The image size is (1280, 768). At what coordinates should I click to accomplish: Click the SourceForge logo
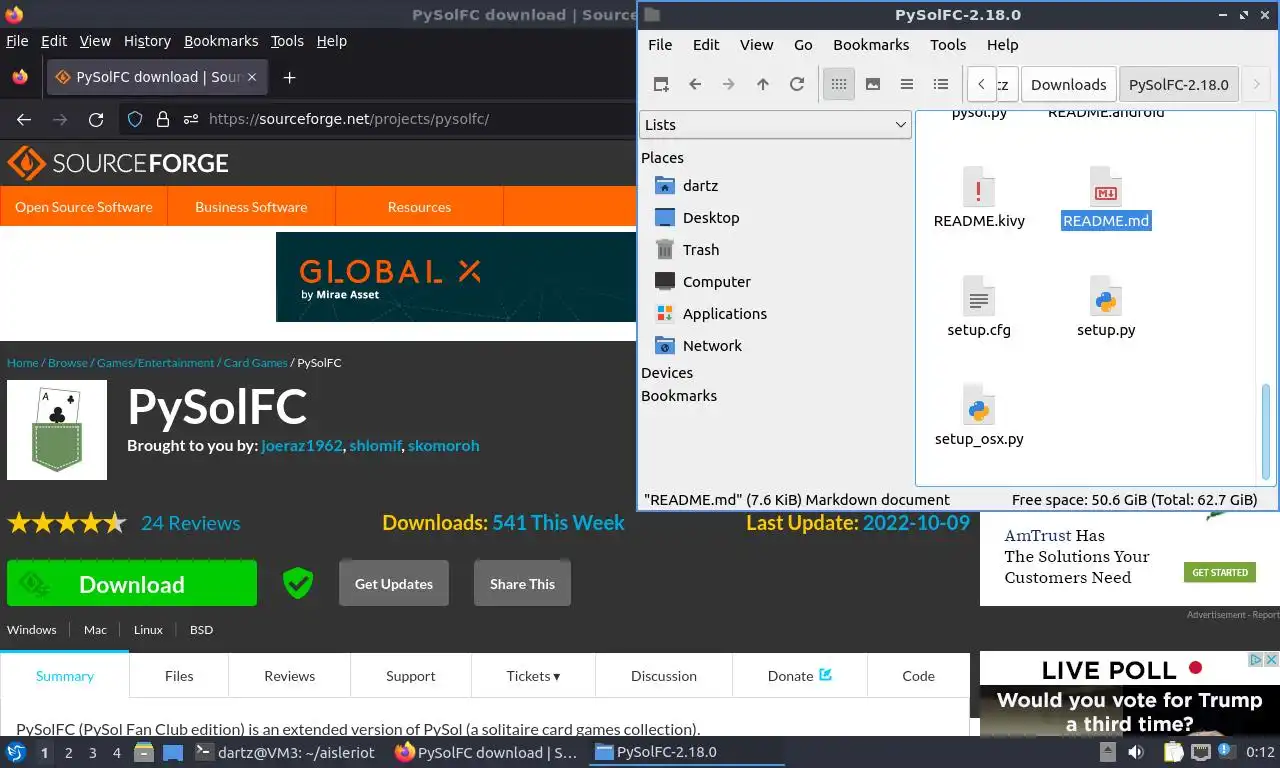click(118, 163)
